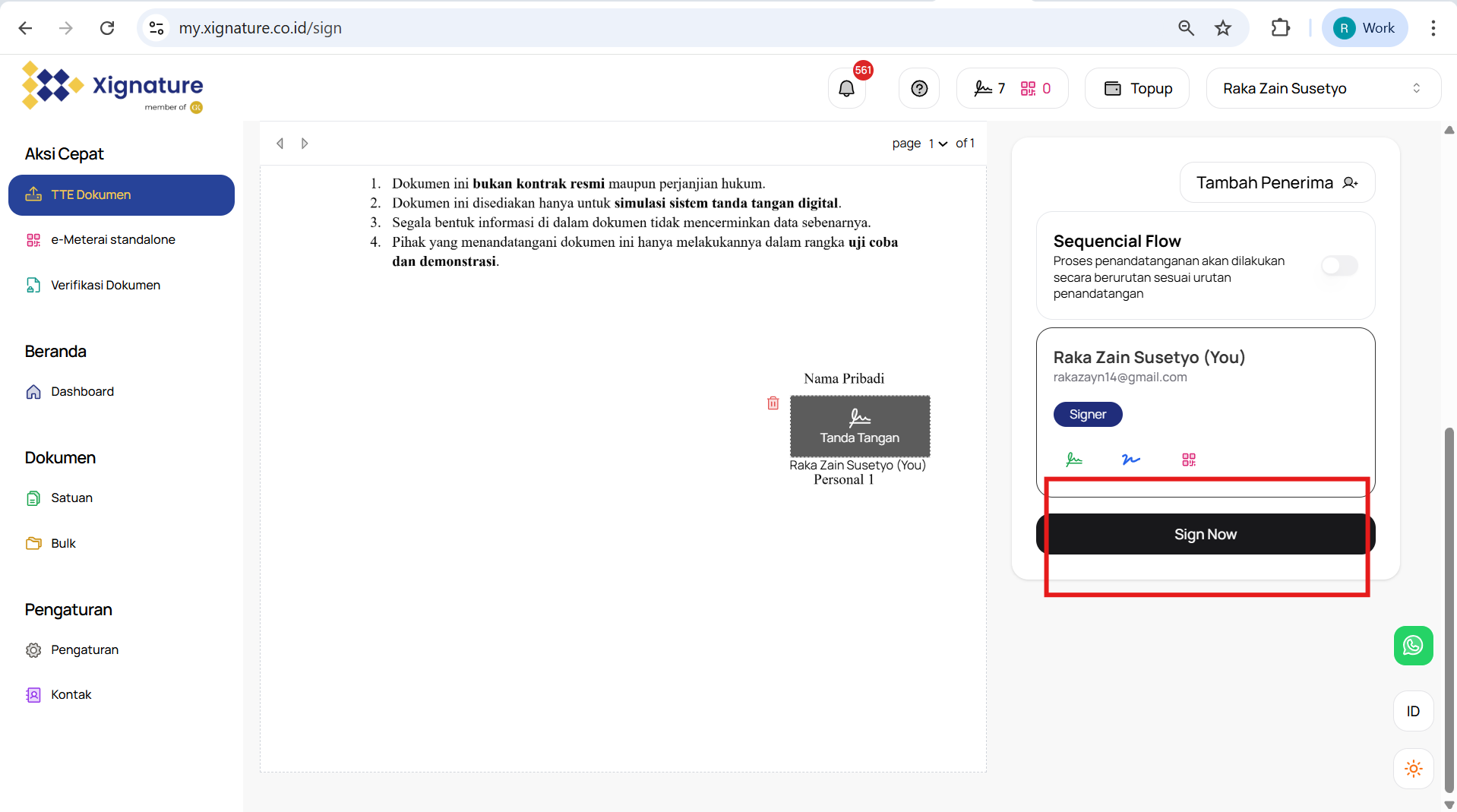
Task: Switch theme with the sun icon
Action: [1413, 769]
